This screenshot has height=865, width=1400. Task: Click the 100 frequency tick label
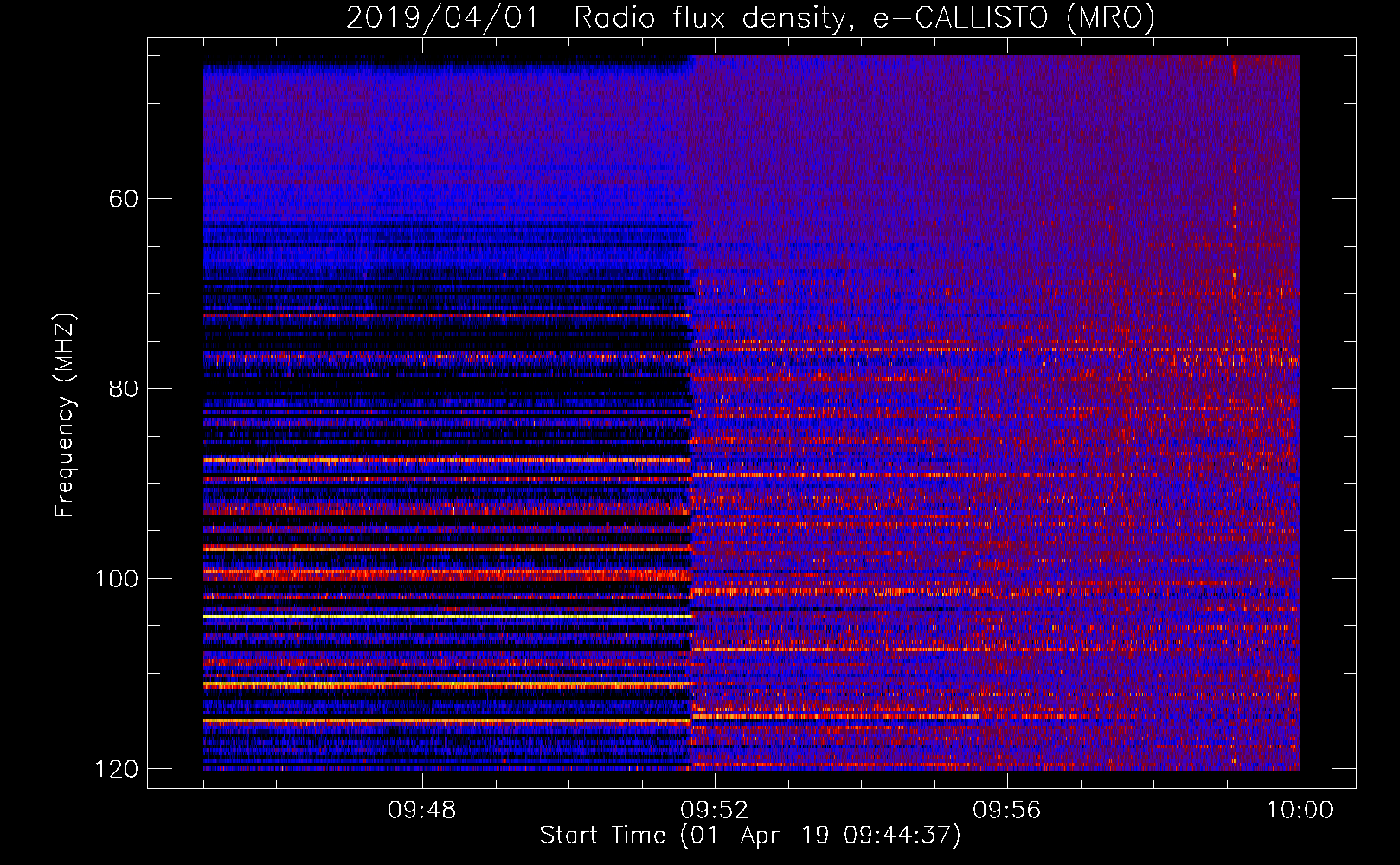pyautogui.click(x=116, y=579)
